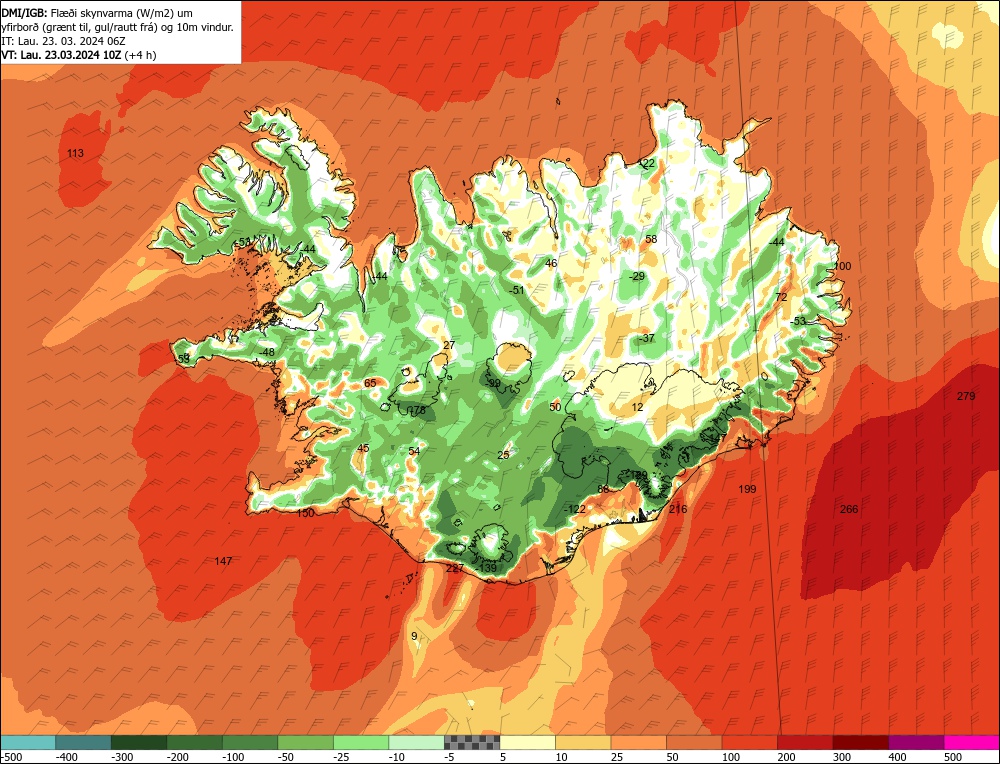Select the '227' value on the south coast
Viewport: 1000px width, 764px height.
(x=455, y=568)
